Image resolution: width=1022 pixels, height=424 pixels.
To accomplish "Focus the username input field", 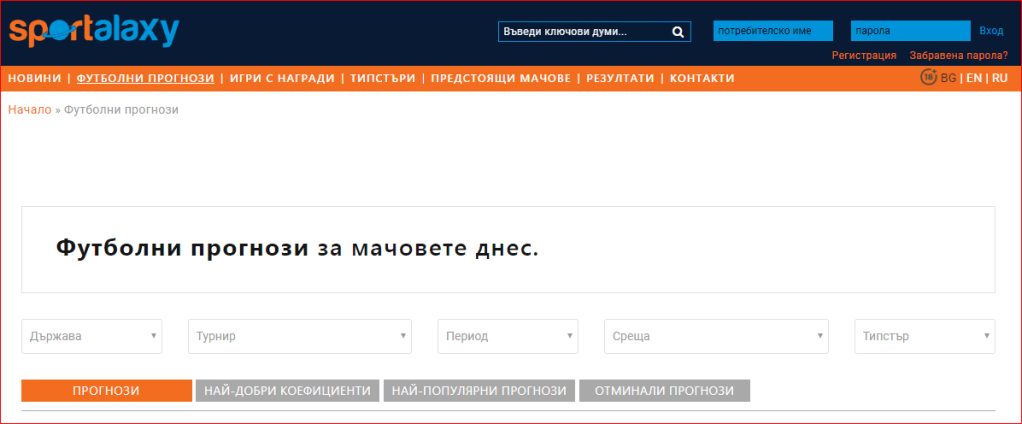I will pyautogui.click(x=773, y=31).
